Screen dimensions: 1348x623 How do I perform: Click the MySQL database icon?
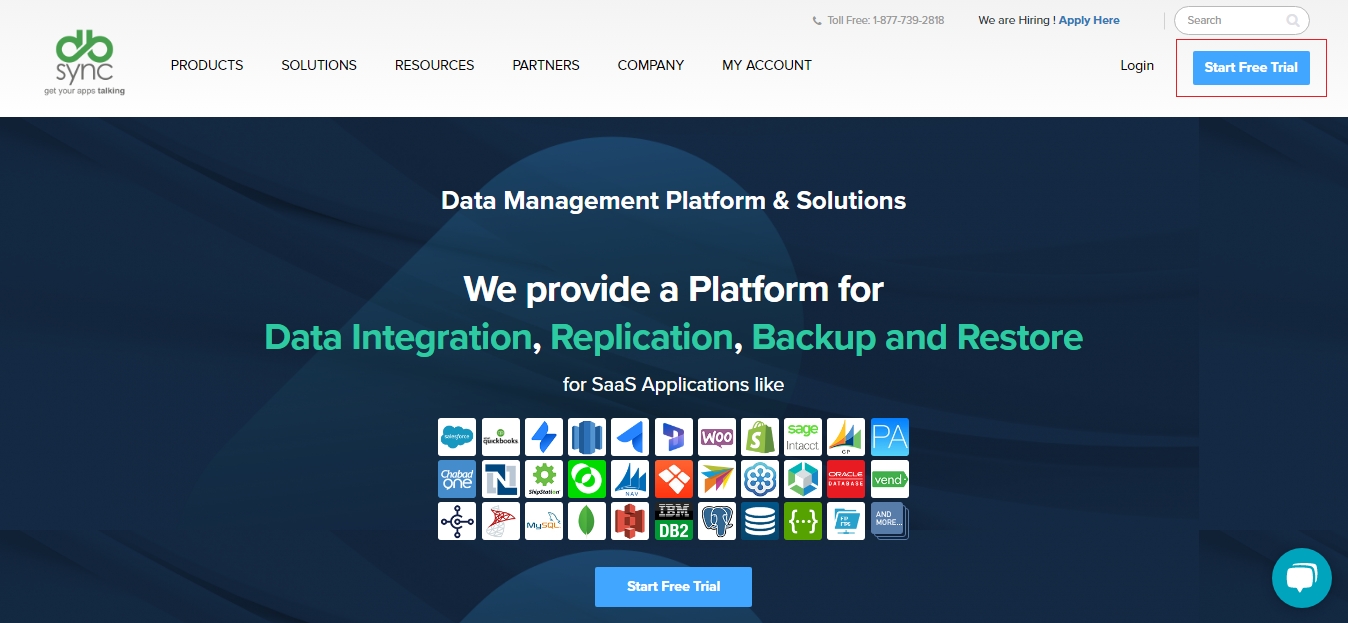[x=544, y=521]
